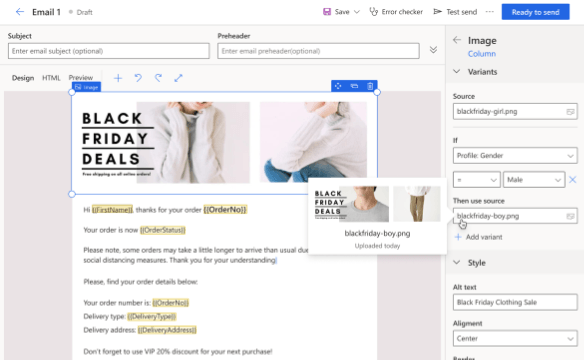This screenshot has height=360, width=585.
Task: Open the Save options dropdown arrow
Action: (x=357, y=12)
